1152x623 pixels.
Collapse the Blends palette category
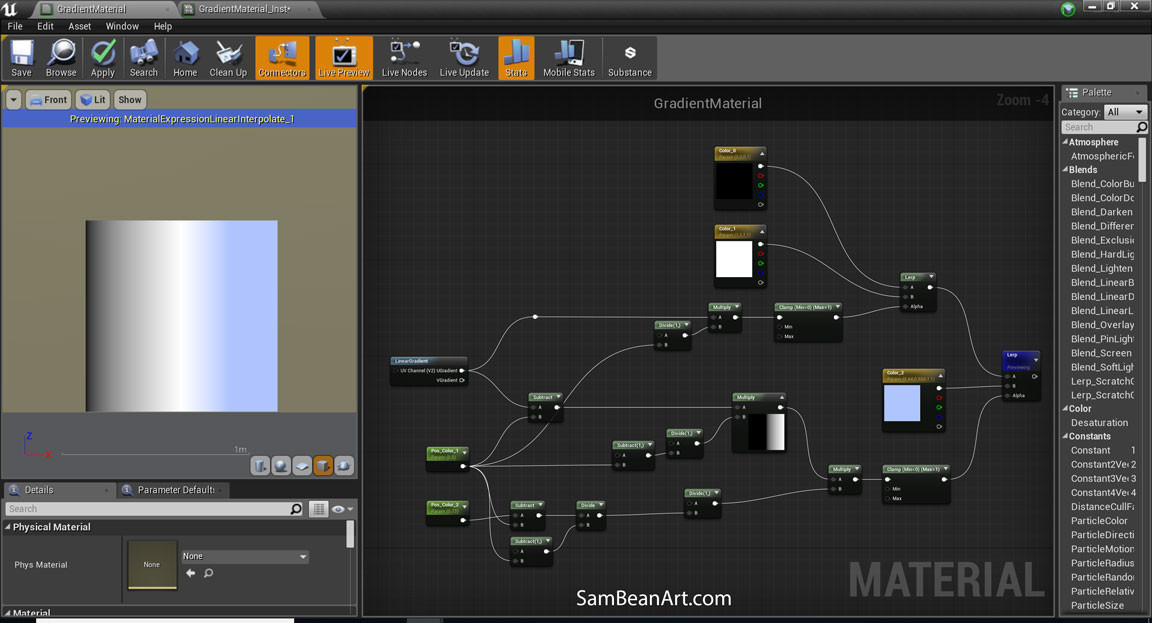(1065, 169)
